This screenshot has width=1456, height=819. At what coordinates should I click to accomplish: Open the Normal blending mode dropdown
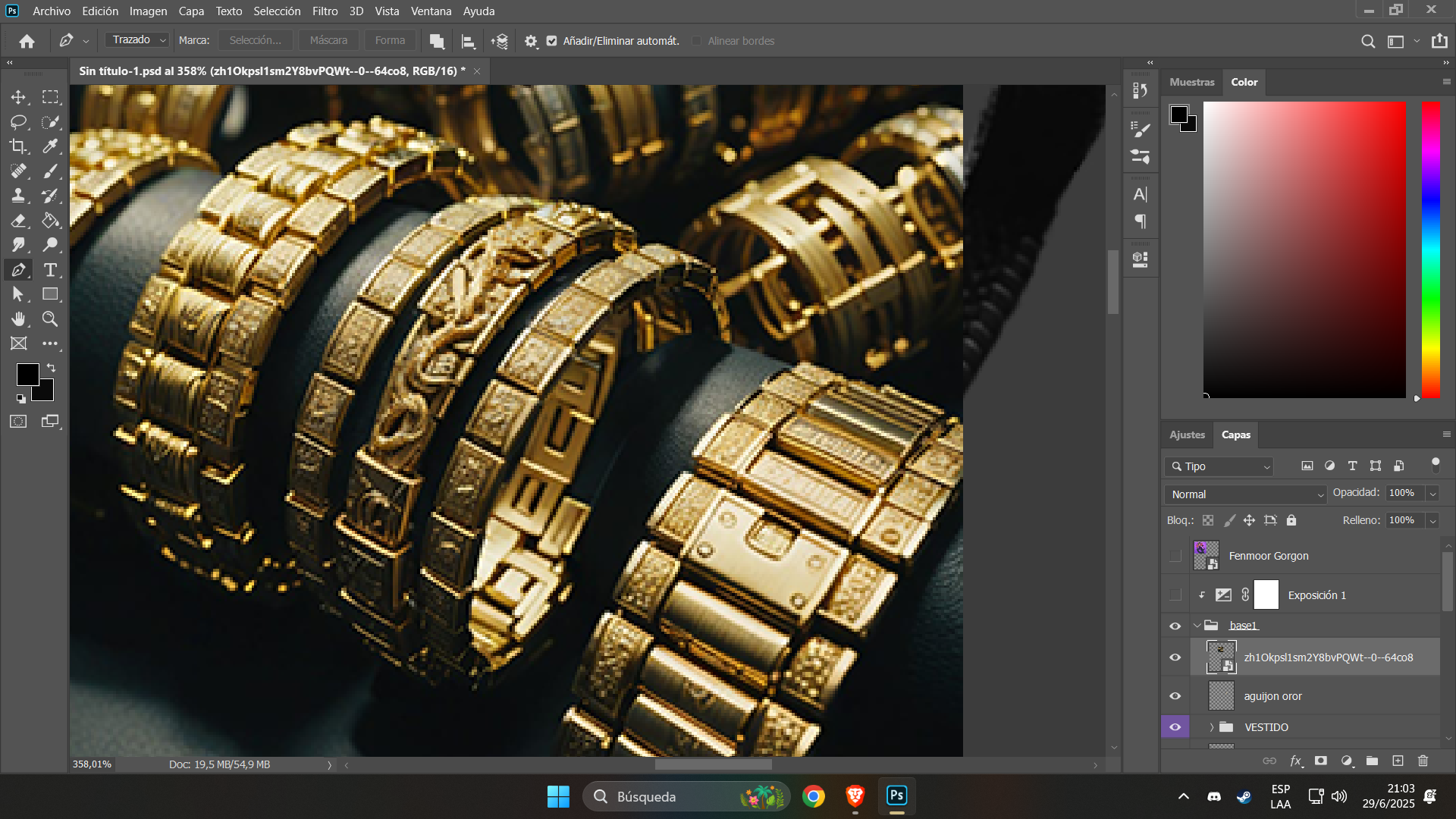click(x=1246, y=494)
